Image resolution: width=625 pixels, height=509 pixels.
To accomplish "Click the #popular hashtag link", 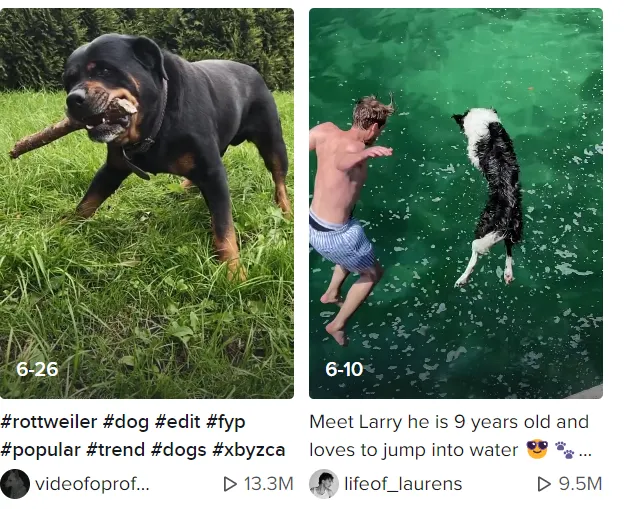I will (x=40, y=450).
